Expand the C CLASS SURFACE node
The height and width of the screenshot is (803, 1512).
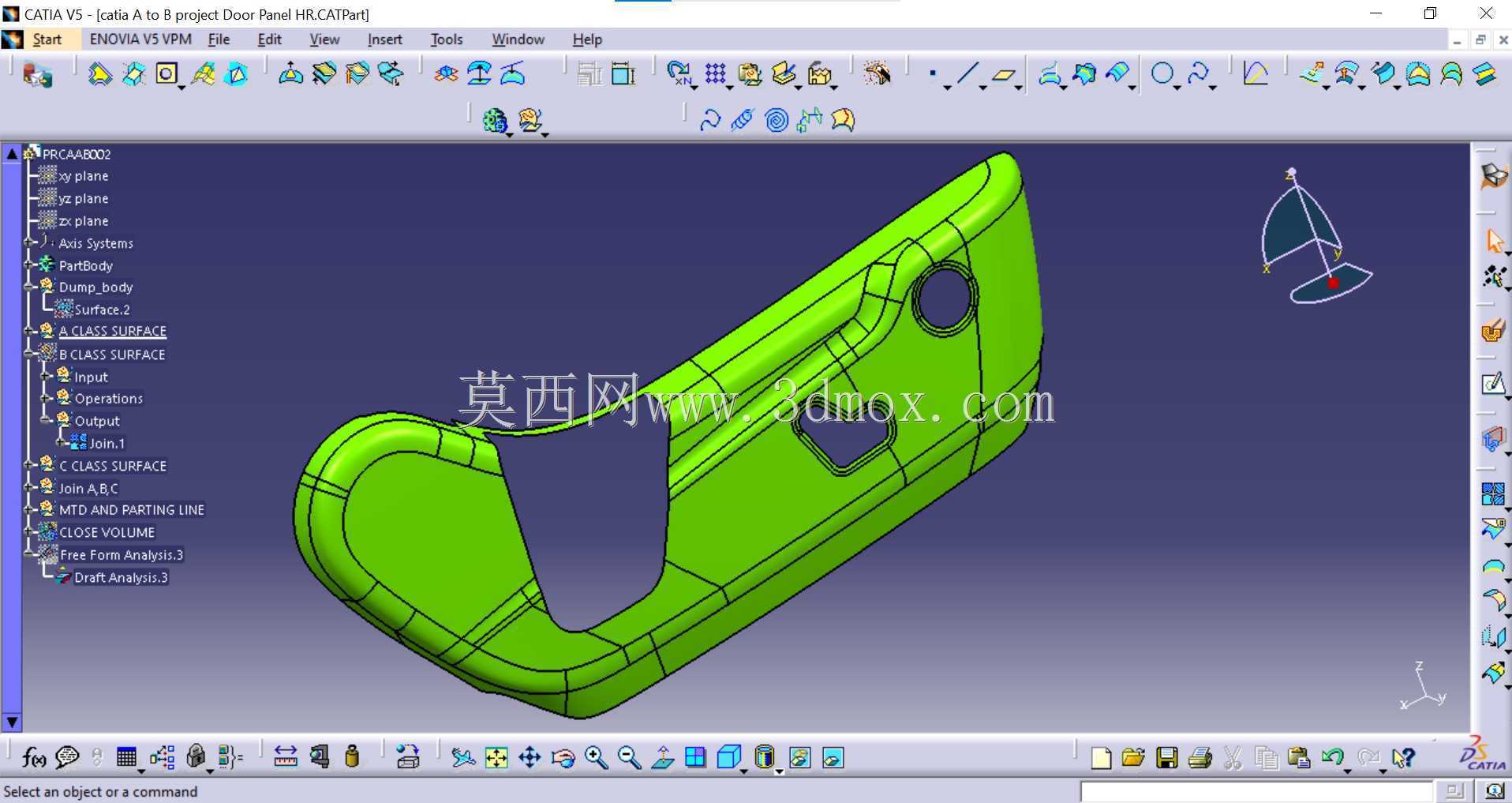(x=28, y=465)
